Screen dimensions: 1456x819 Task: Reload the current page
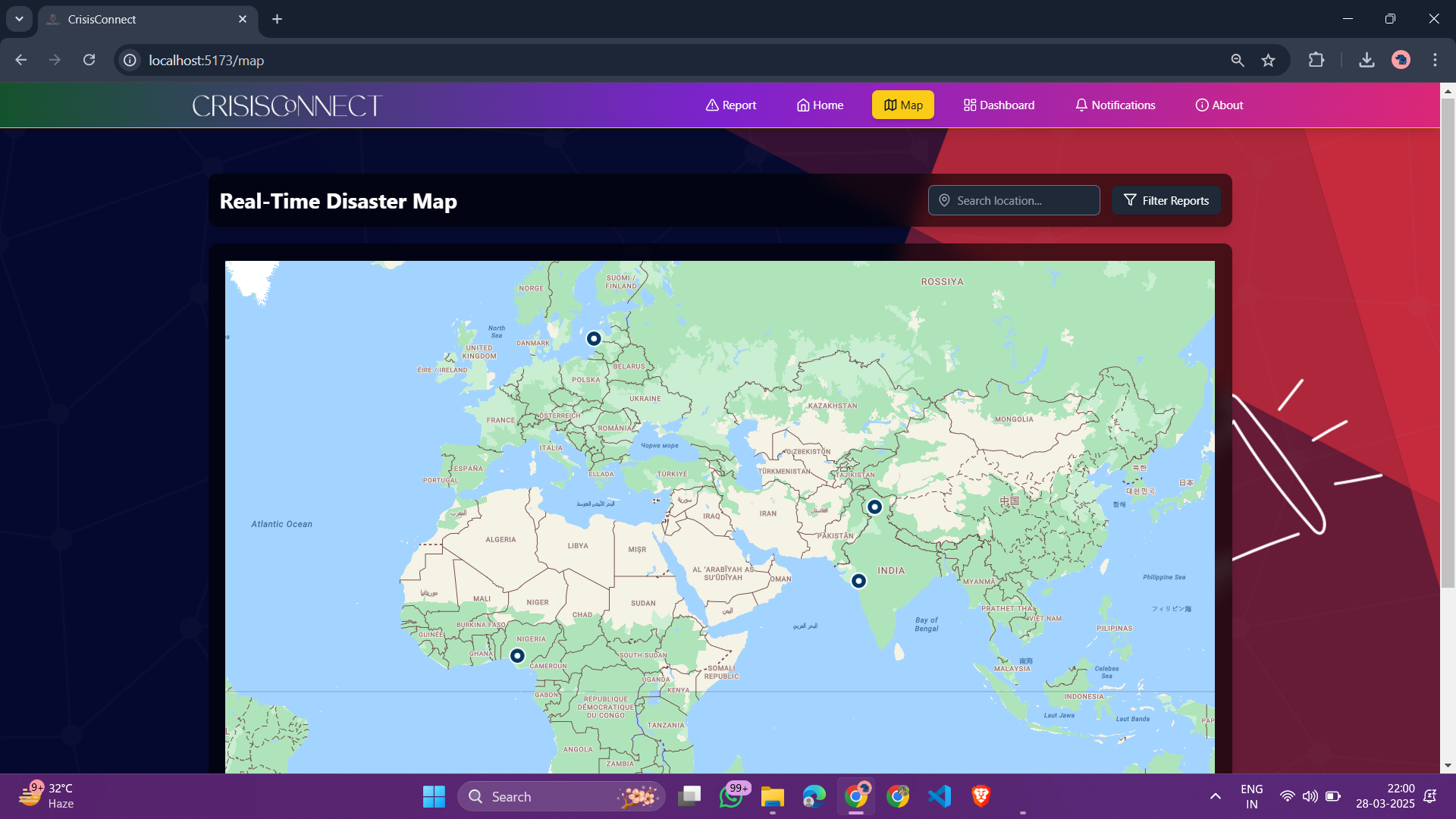coord(89,61)
